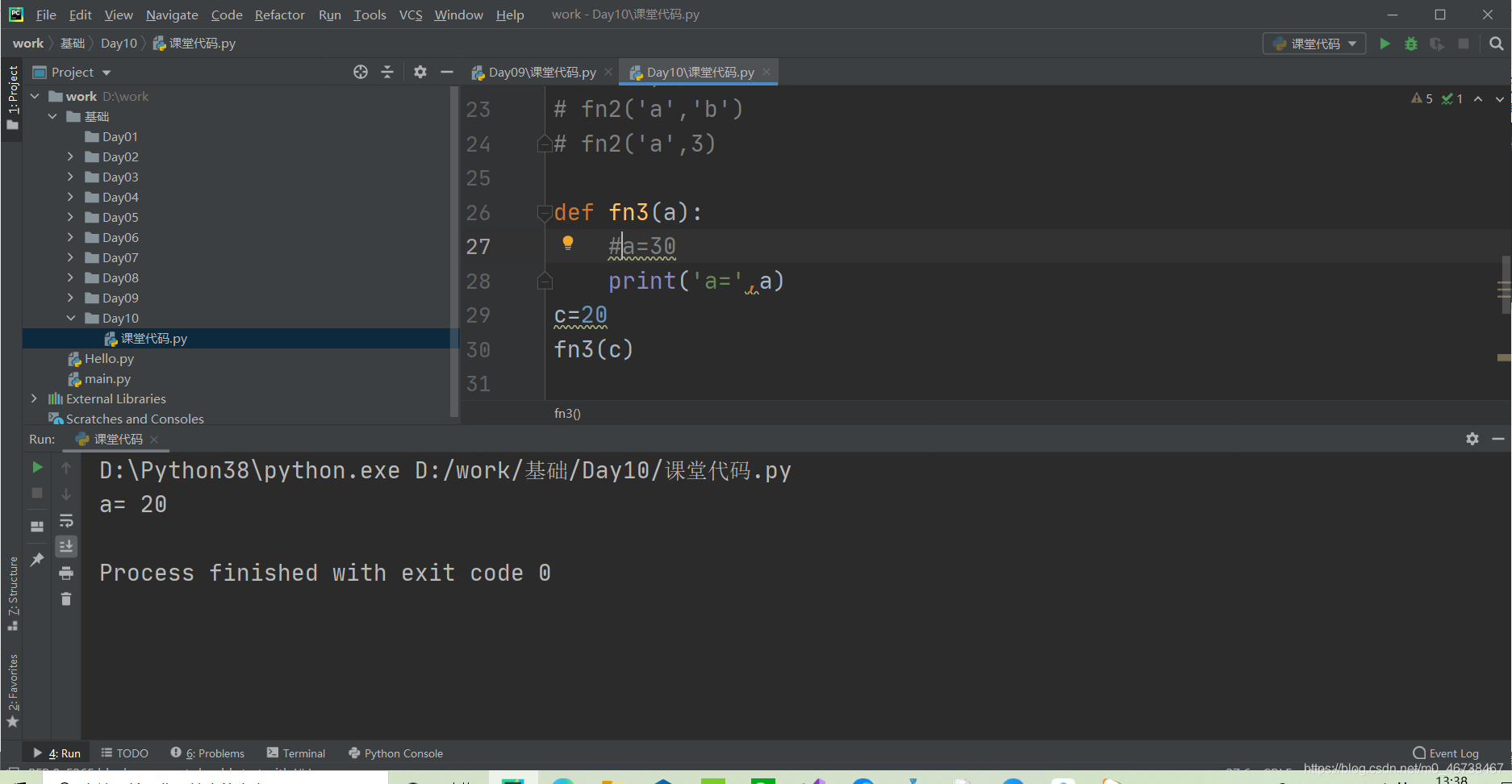Viewport: 1512px width, 784px height.
Task: Expand External Libraries node
Action: tap(34, 398)
